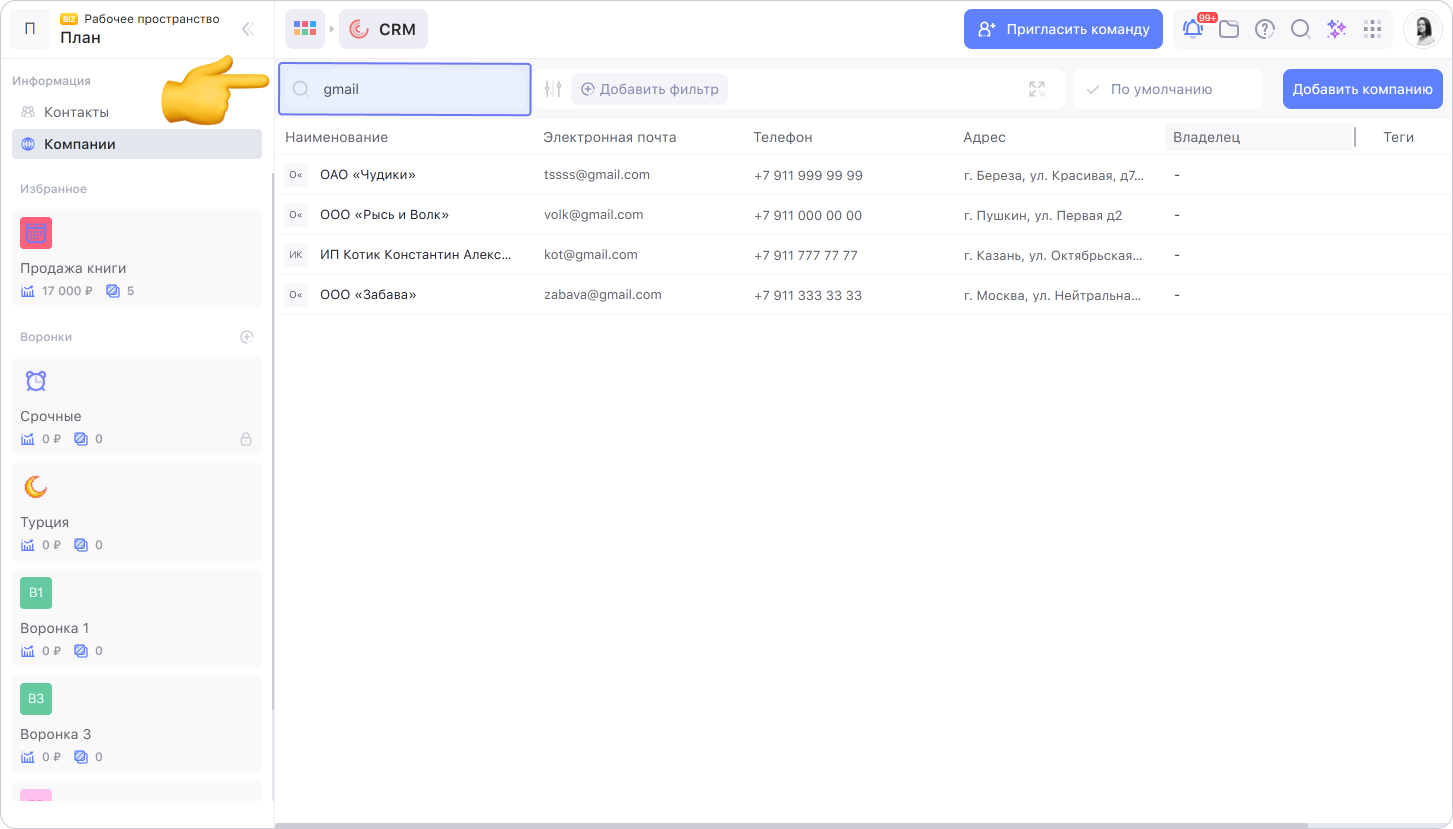This screenshot has height=829, width=1453.
Task: Click 'Добавить компанию' button
Action: point(1362,89)
